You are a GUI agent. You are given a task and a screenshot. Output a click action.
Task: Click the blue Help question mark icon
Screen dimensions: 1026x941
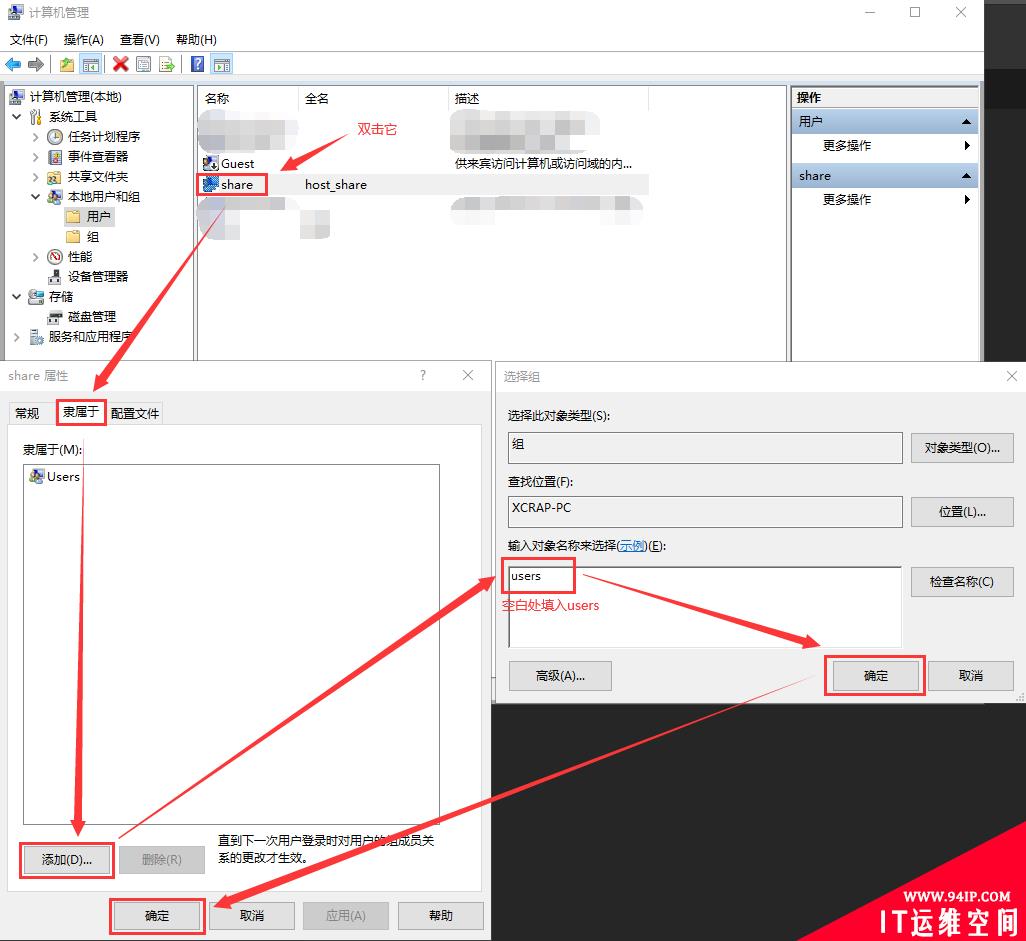197,64
